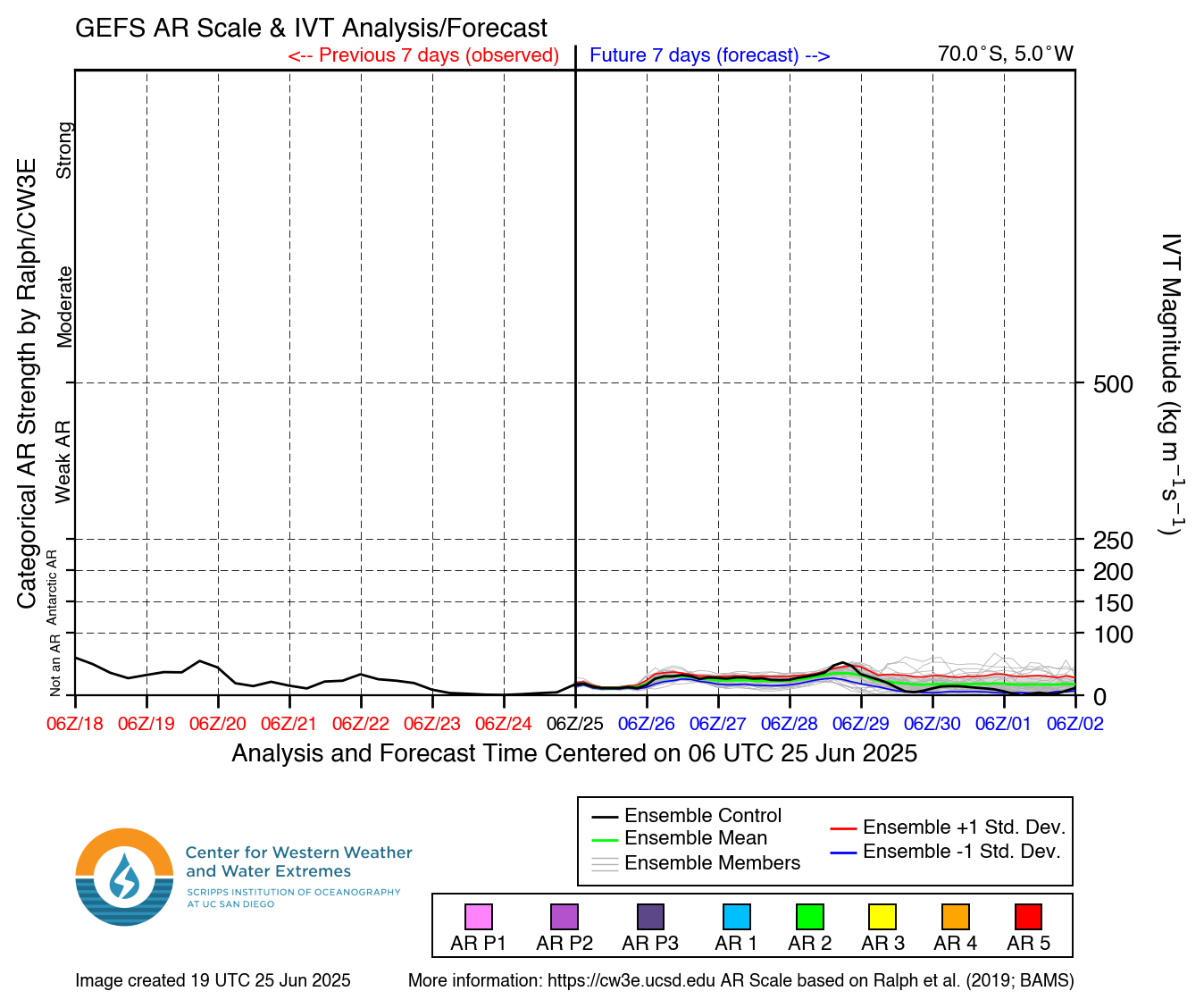The height and width of the screenshot is (1008, 1204).
Task: Click the 'Previous 7 days (observed)' label
Action: pos(423,55)
